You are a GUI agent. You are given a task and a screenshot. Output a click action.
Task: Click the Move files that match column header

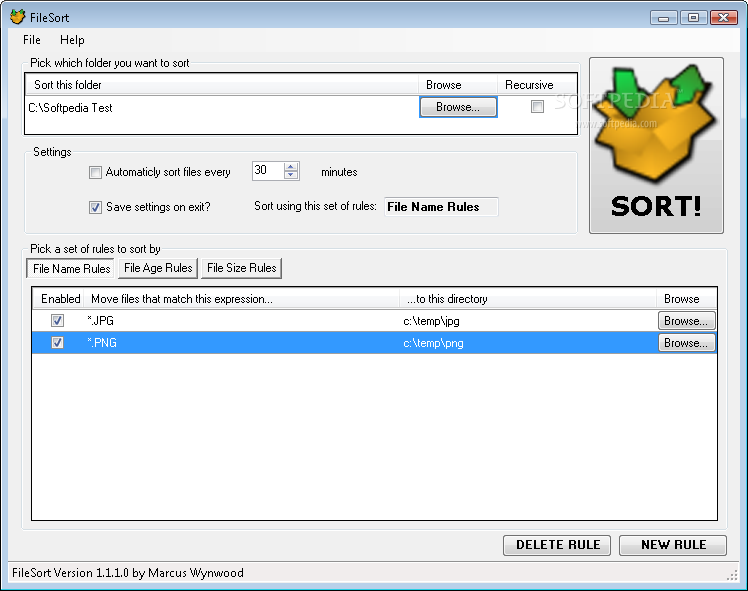pos(241,299)
